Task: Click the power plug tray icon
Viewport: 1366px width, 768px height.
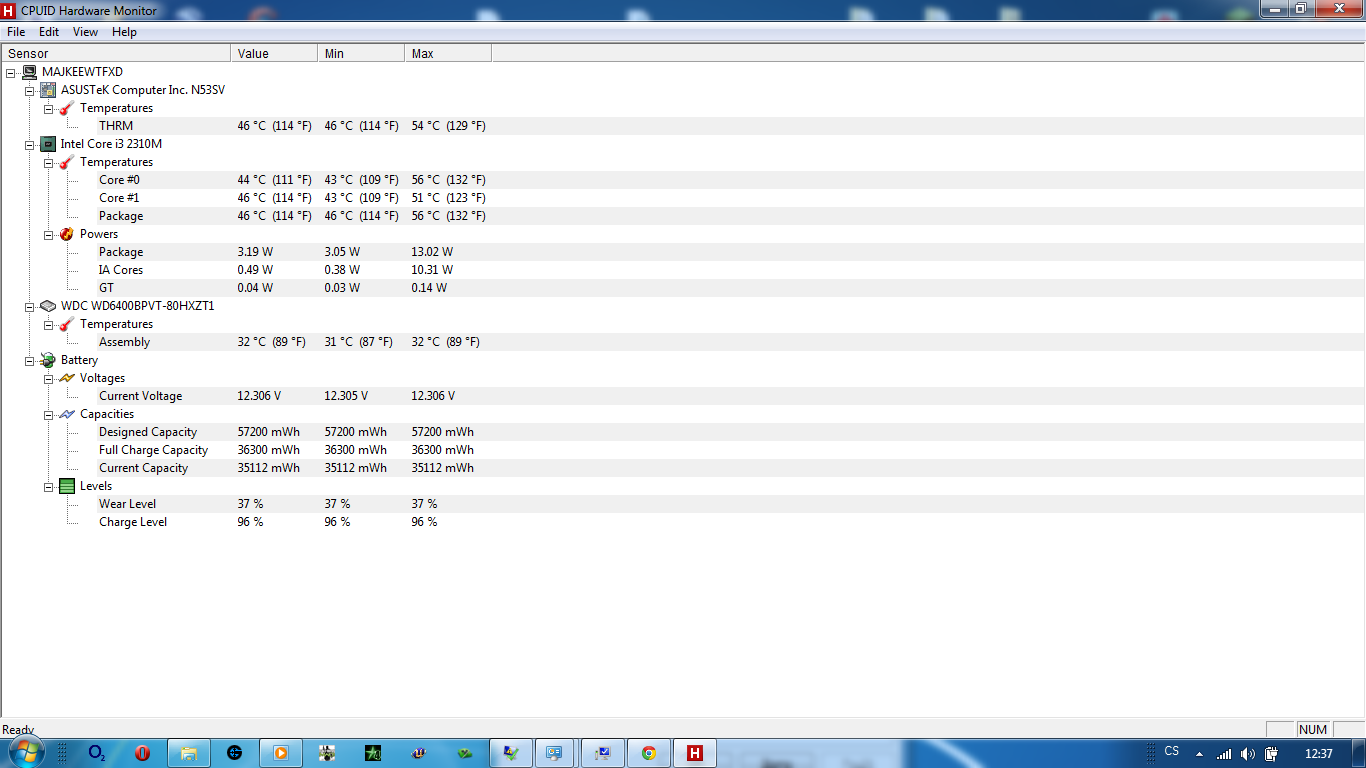Action: [x=1271, y=753]
